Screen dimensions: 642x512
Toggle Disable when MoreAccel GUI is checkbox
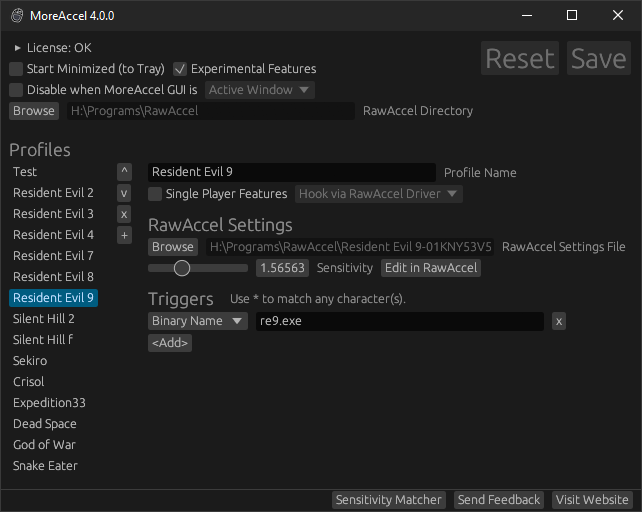click(16, 90)
